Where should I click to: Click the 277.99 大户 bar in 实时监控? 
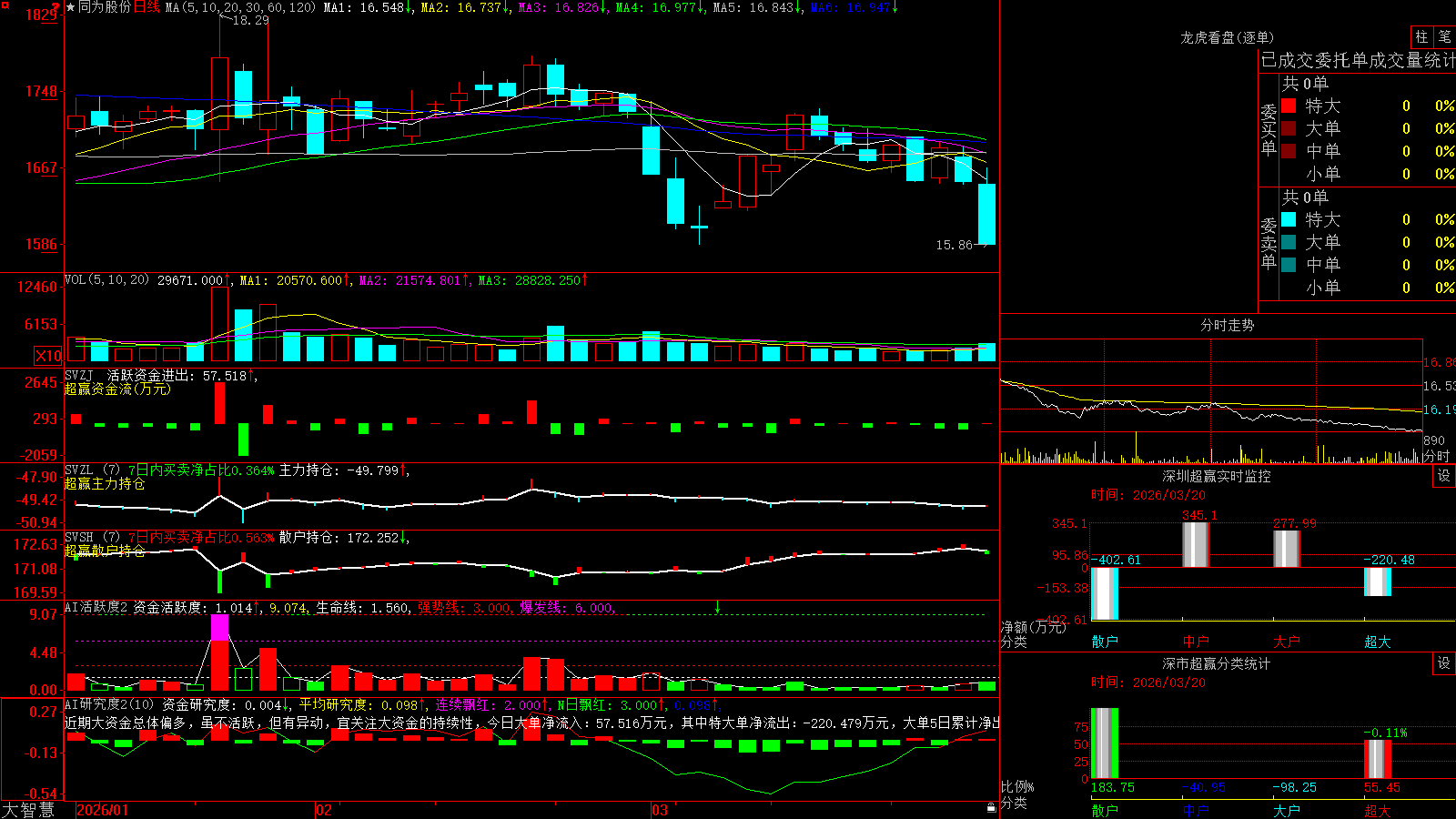pos(1286,549)
